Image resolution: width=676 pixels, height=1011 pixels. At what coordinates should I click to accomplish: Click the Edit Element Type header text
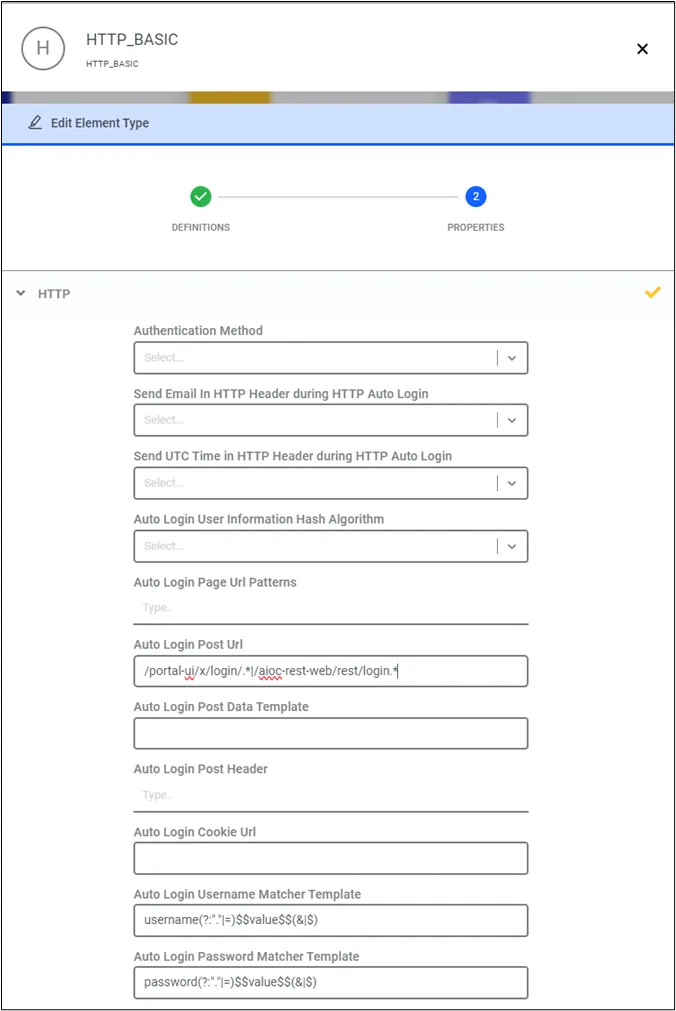[100, 123]
